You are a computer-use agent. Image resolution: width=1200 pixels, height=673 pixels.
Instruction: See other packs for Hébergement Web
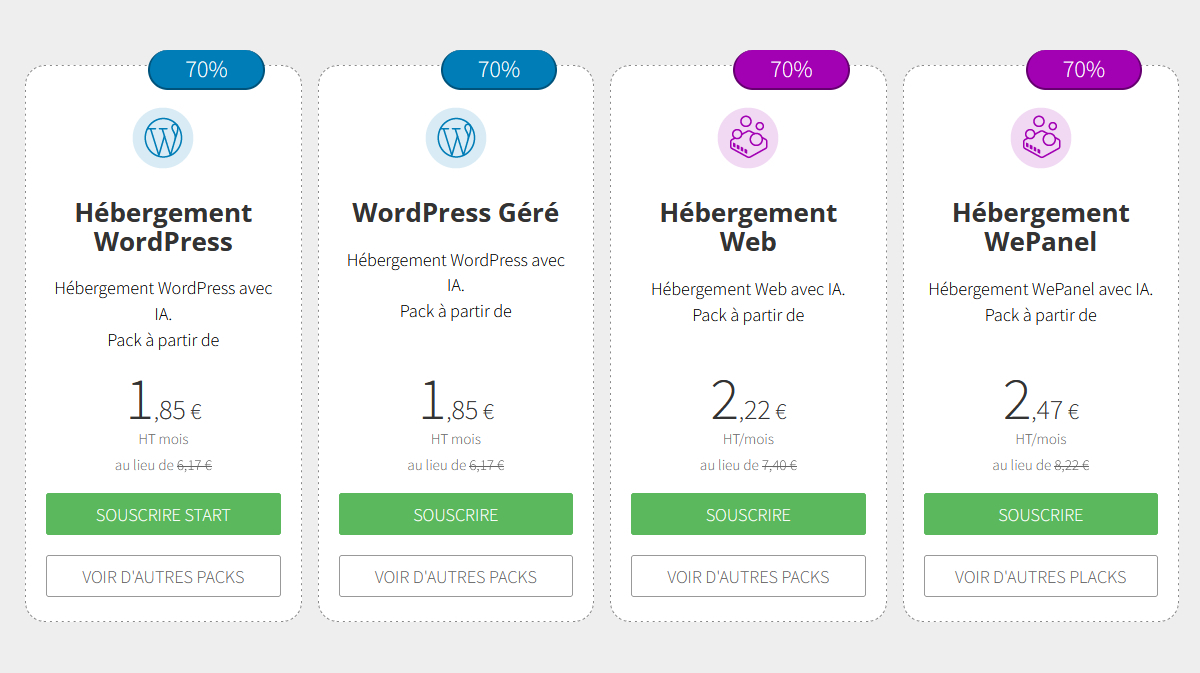(748, 577)
